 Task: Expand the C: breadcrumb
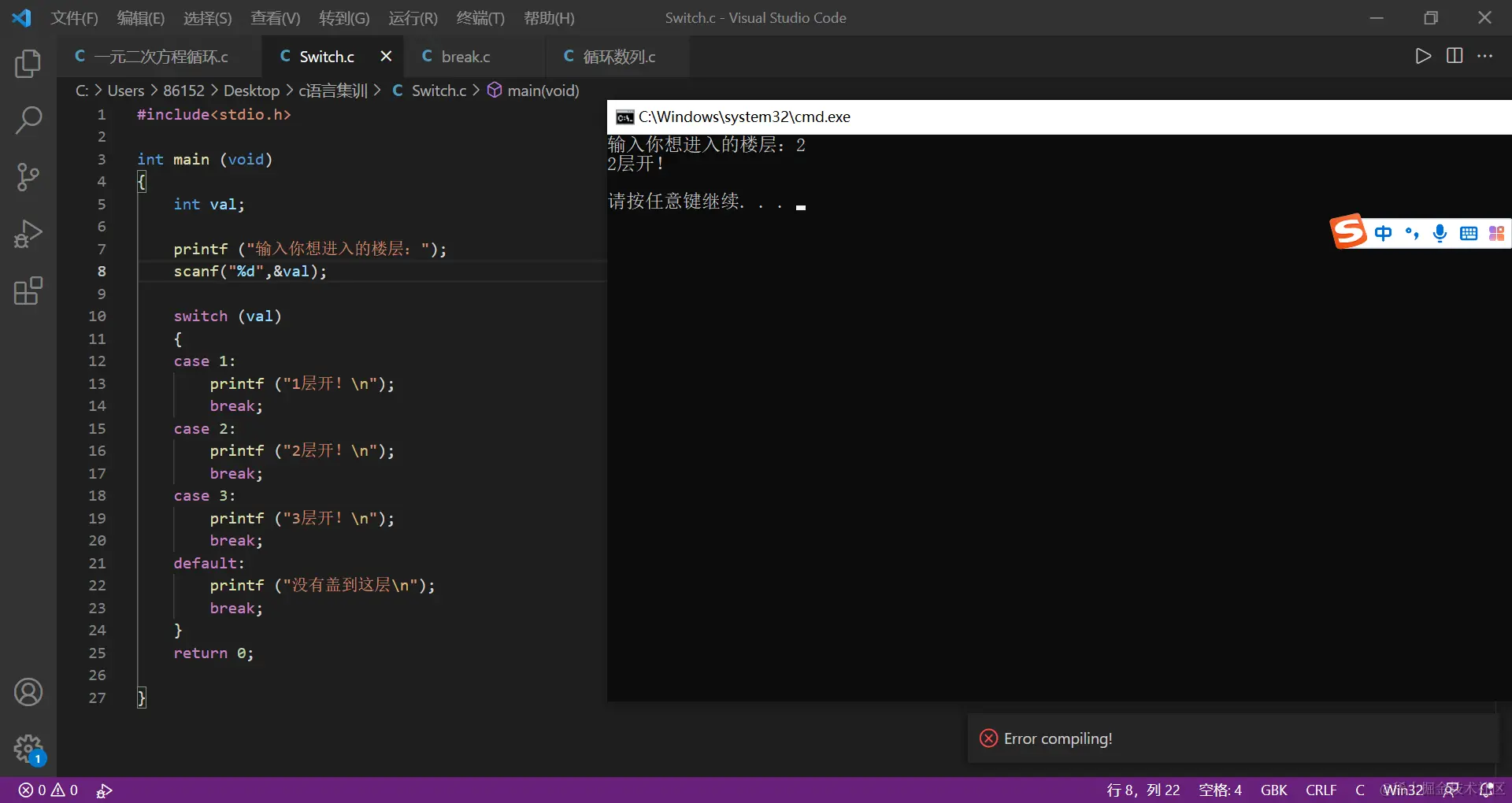point(82,91)
